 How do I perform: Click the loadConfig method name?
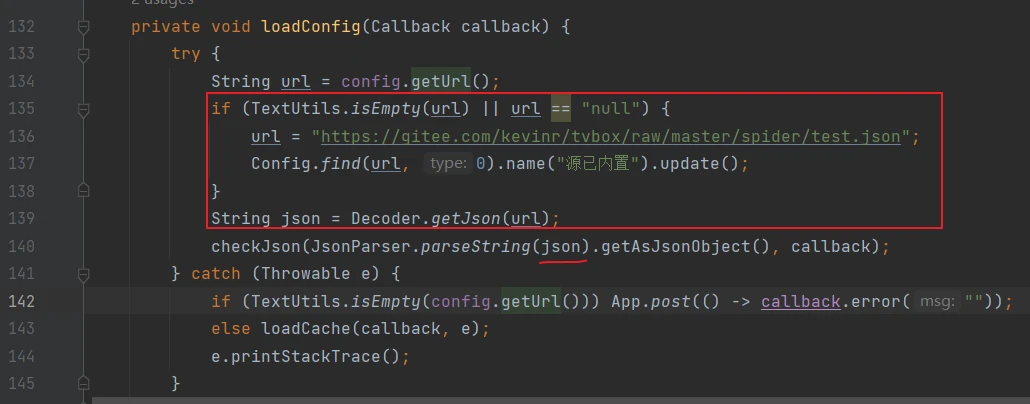point(310,26)
